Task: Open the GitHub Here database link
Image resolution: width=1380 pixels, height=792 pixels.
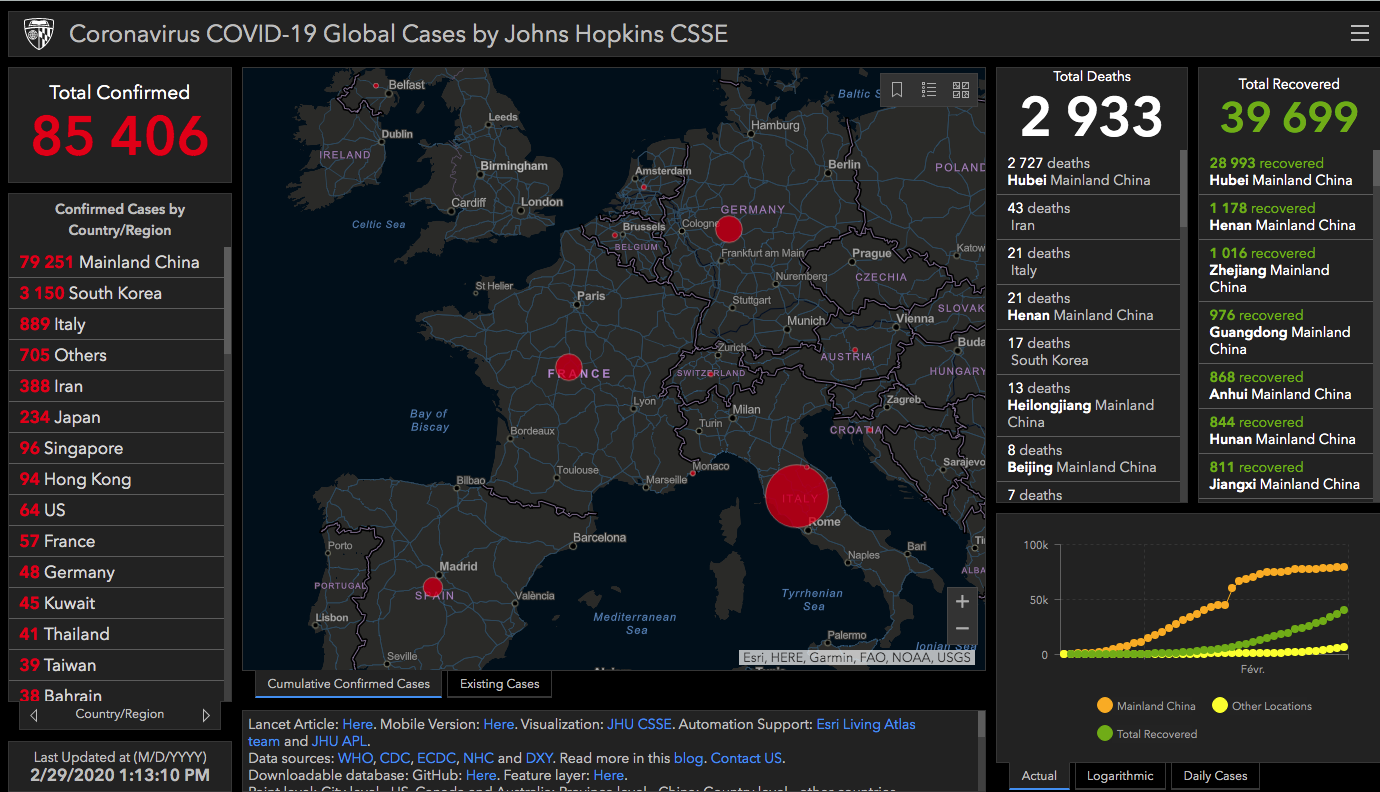Action: (x=481, y=775)
